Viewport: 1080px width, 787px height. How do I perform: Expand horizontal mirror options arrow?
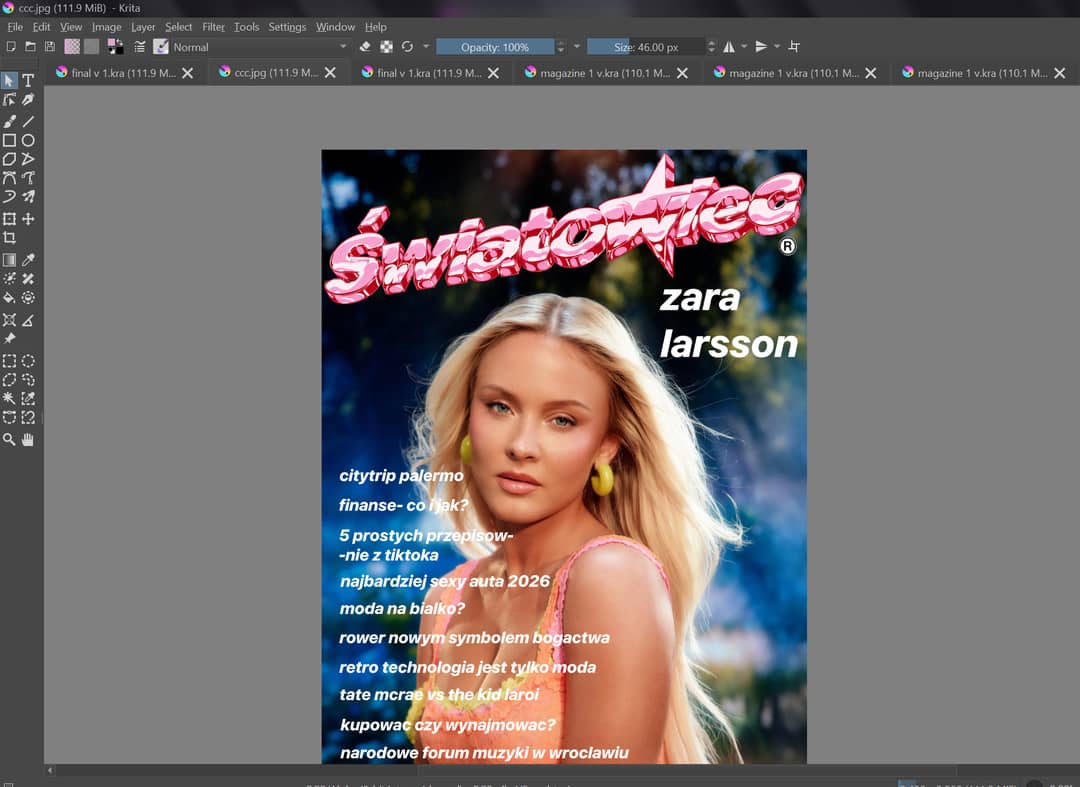(745, 47)
